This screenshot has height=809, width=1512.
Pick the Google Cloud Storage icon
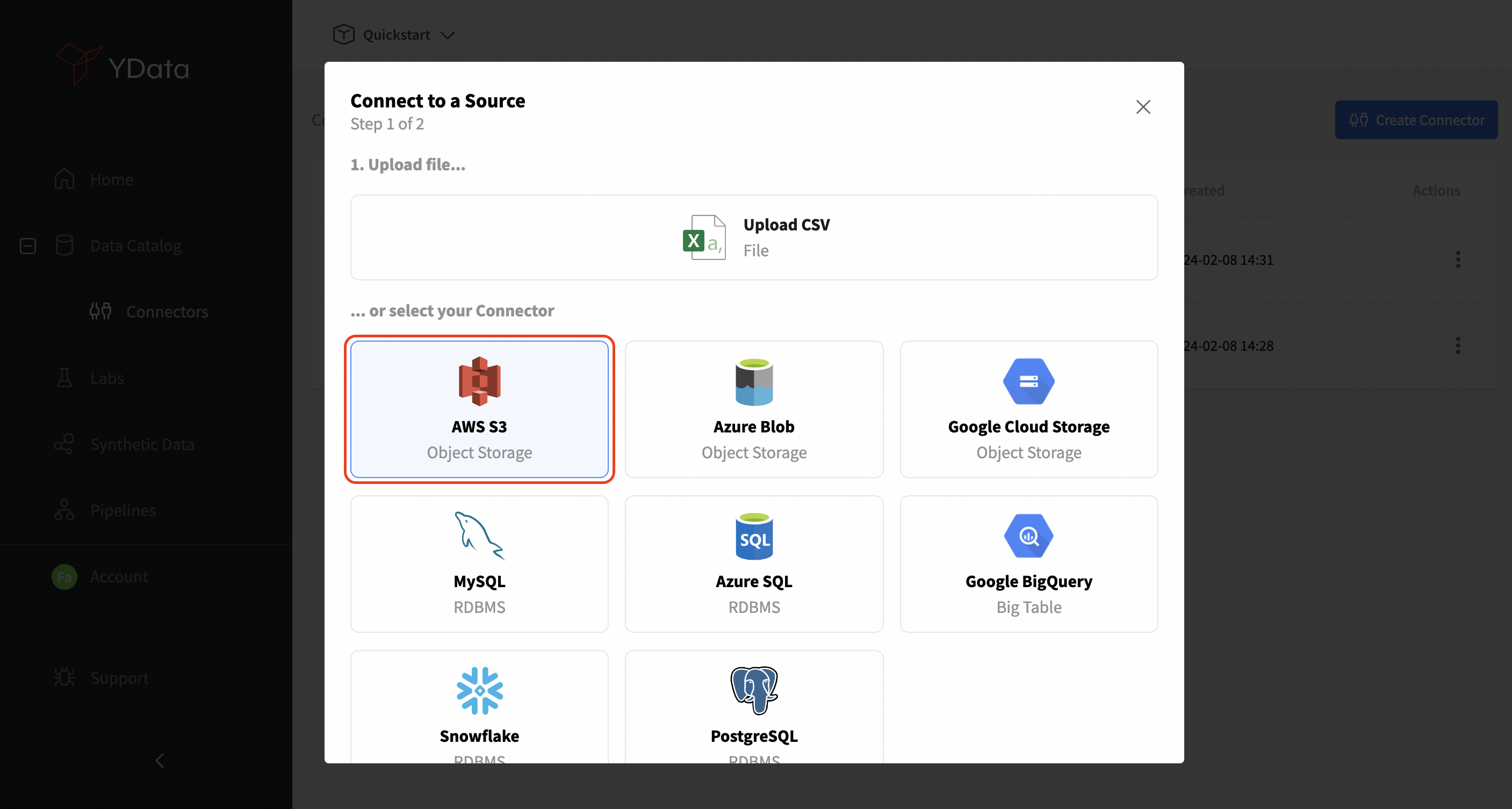pos(1028,381)
